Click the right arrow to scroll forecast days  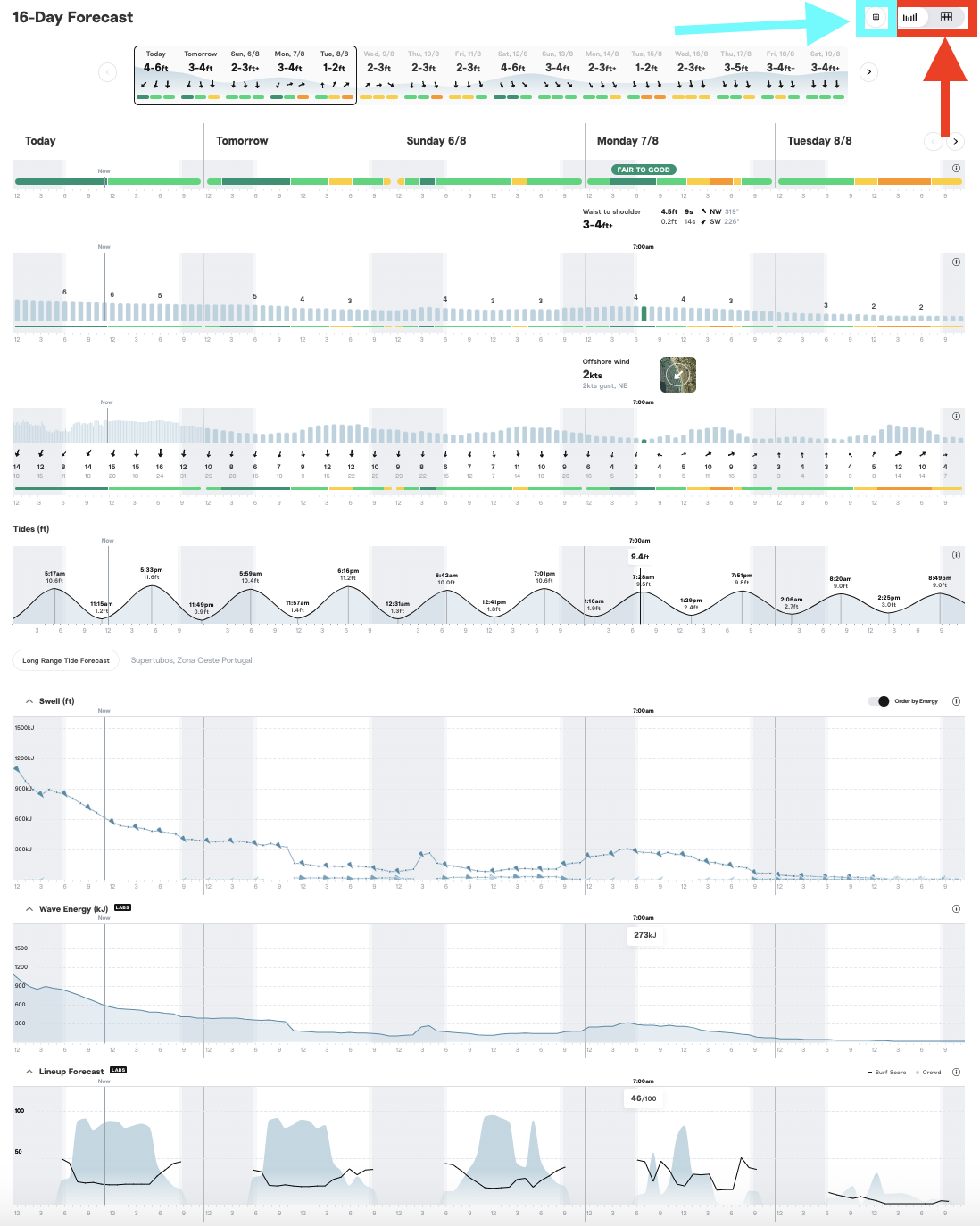[868, 71]
